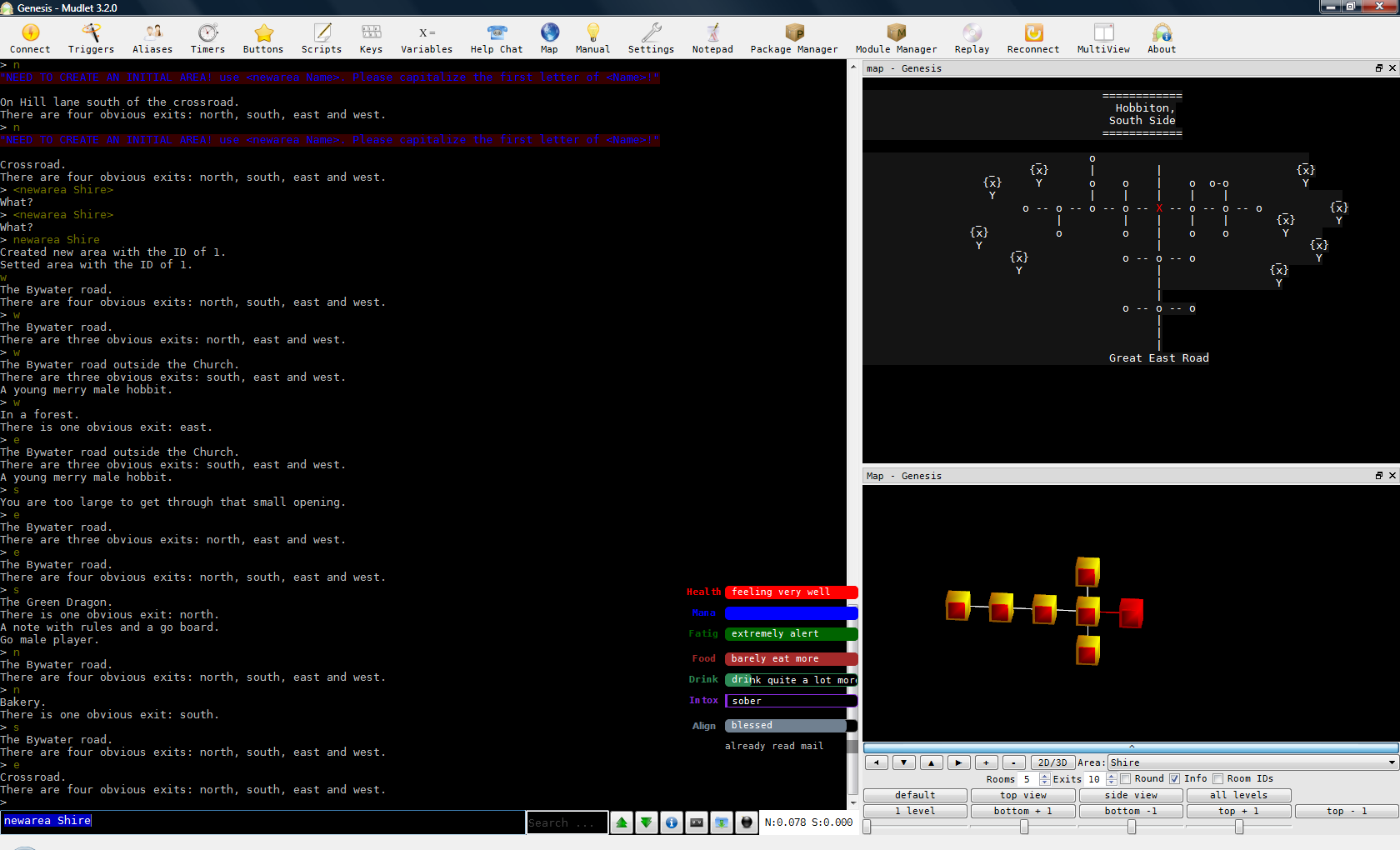This screenshot has width=1400, height=850.
Task: Start Replay from the toolbar
Action: (972, 38)
